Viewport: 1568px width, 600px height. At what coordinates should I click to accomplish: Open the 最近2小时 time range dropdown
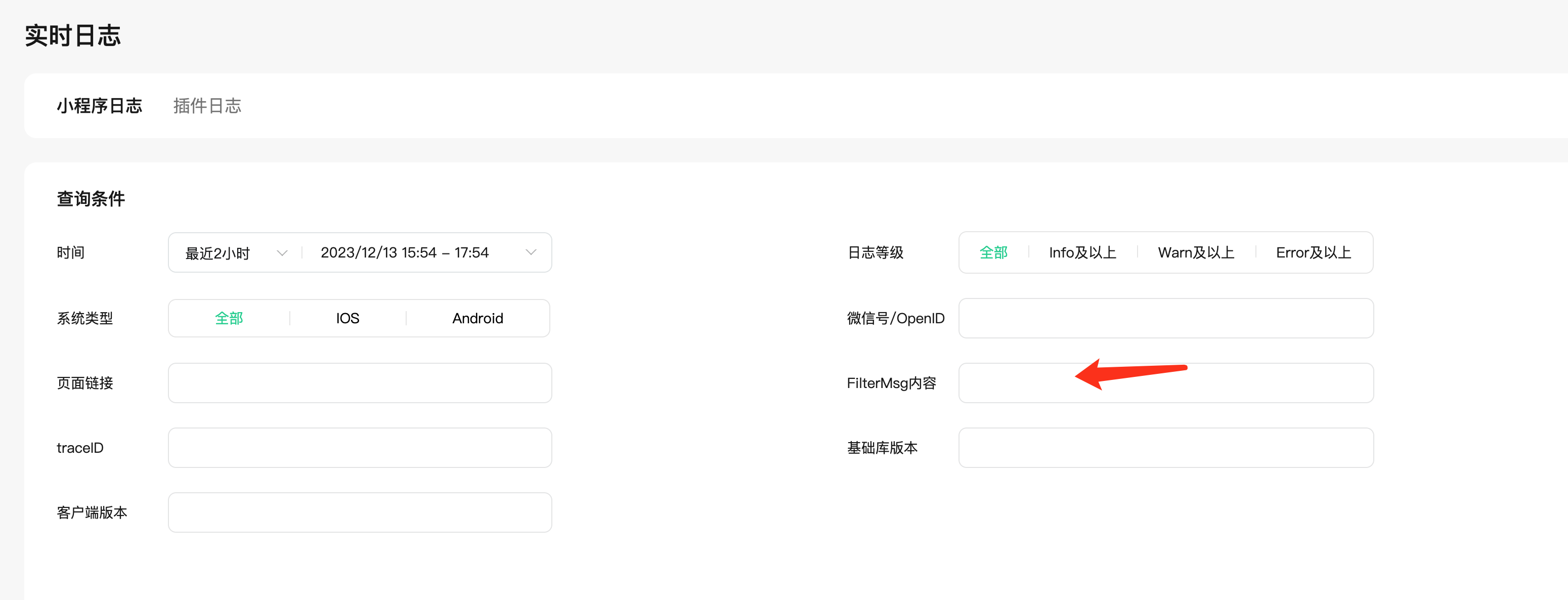tap(218, 252)
